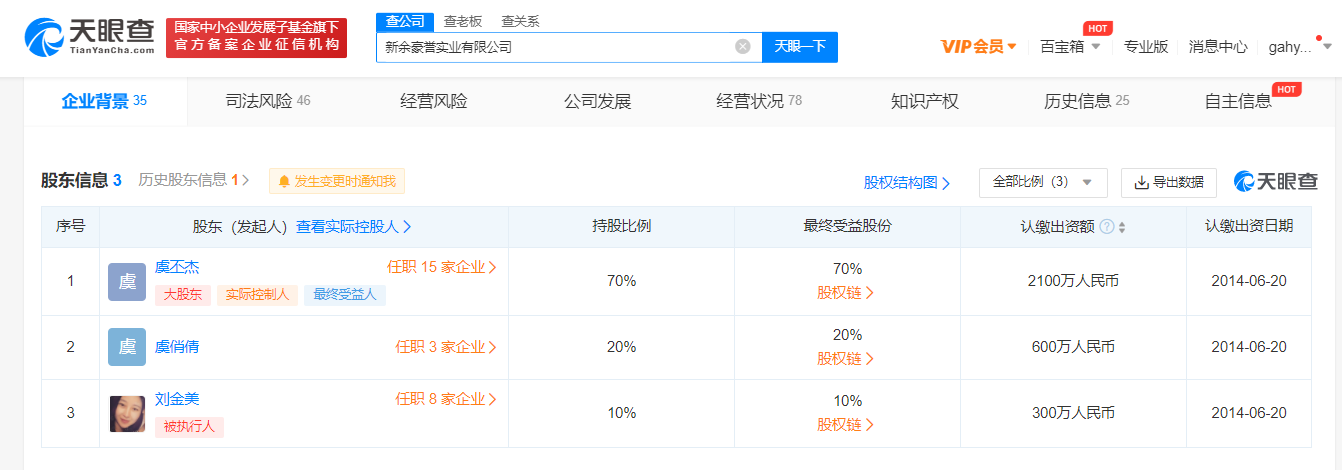Click 虞丕杰's blue avatar icon
This screenshot has height=470, width=1342.
coord(127,281)
